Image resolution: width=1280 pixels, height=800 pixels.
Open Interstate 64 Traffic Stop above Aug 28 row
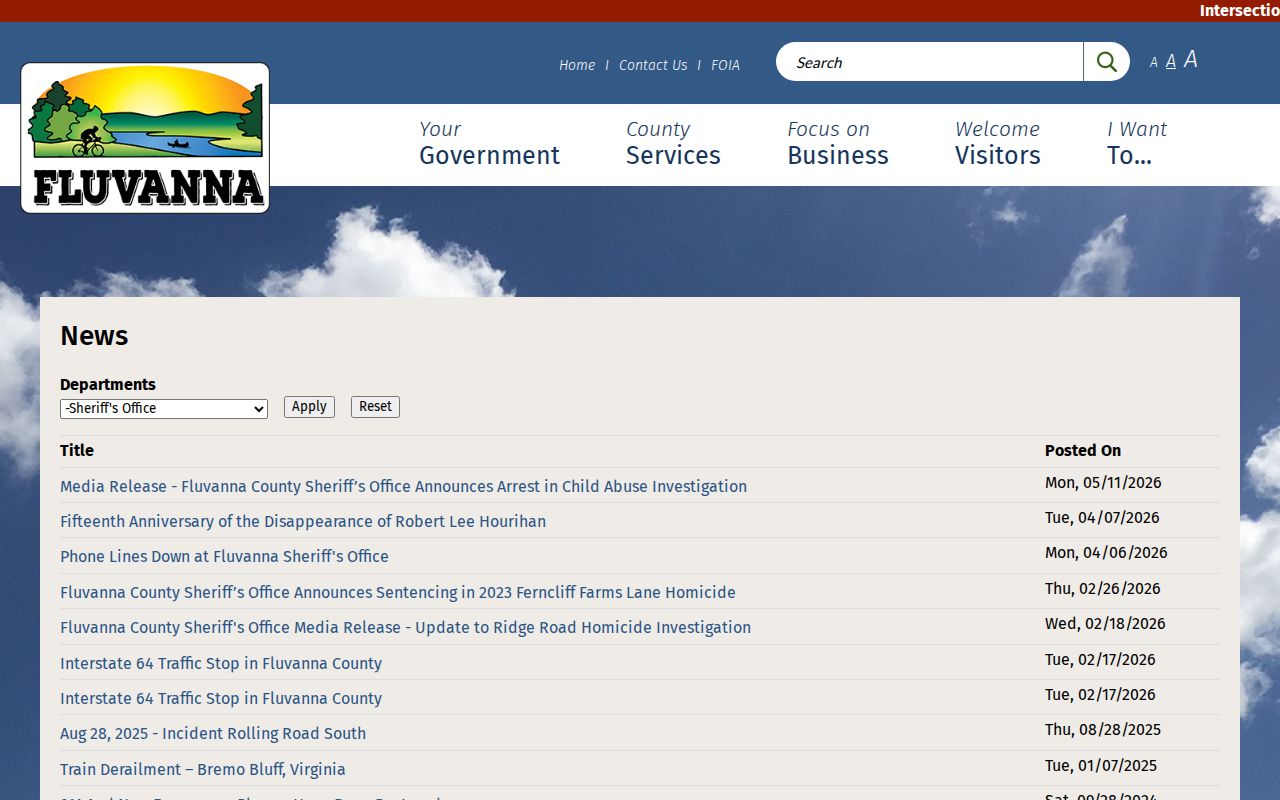(x=221, y=698)
